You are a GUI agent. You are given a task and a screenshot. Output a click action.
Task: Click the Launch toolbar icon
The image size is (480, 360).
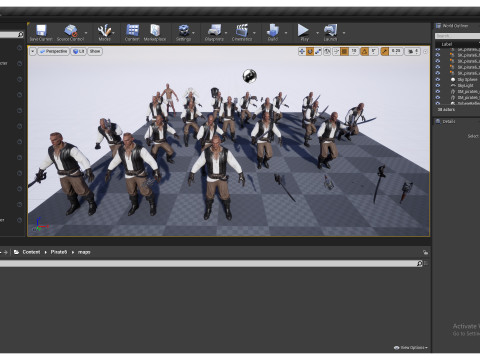pos(330,33)
